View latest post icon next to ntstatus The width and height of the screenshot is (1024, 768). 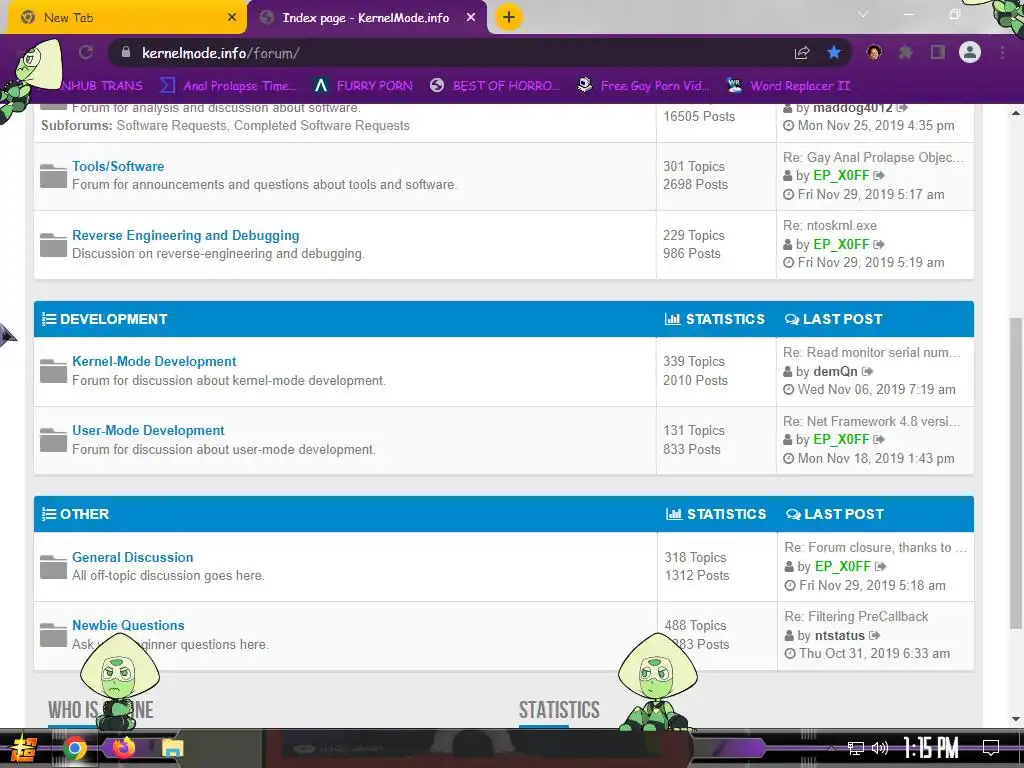875,635
